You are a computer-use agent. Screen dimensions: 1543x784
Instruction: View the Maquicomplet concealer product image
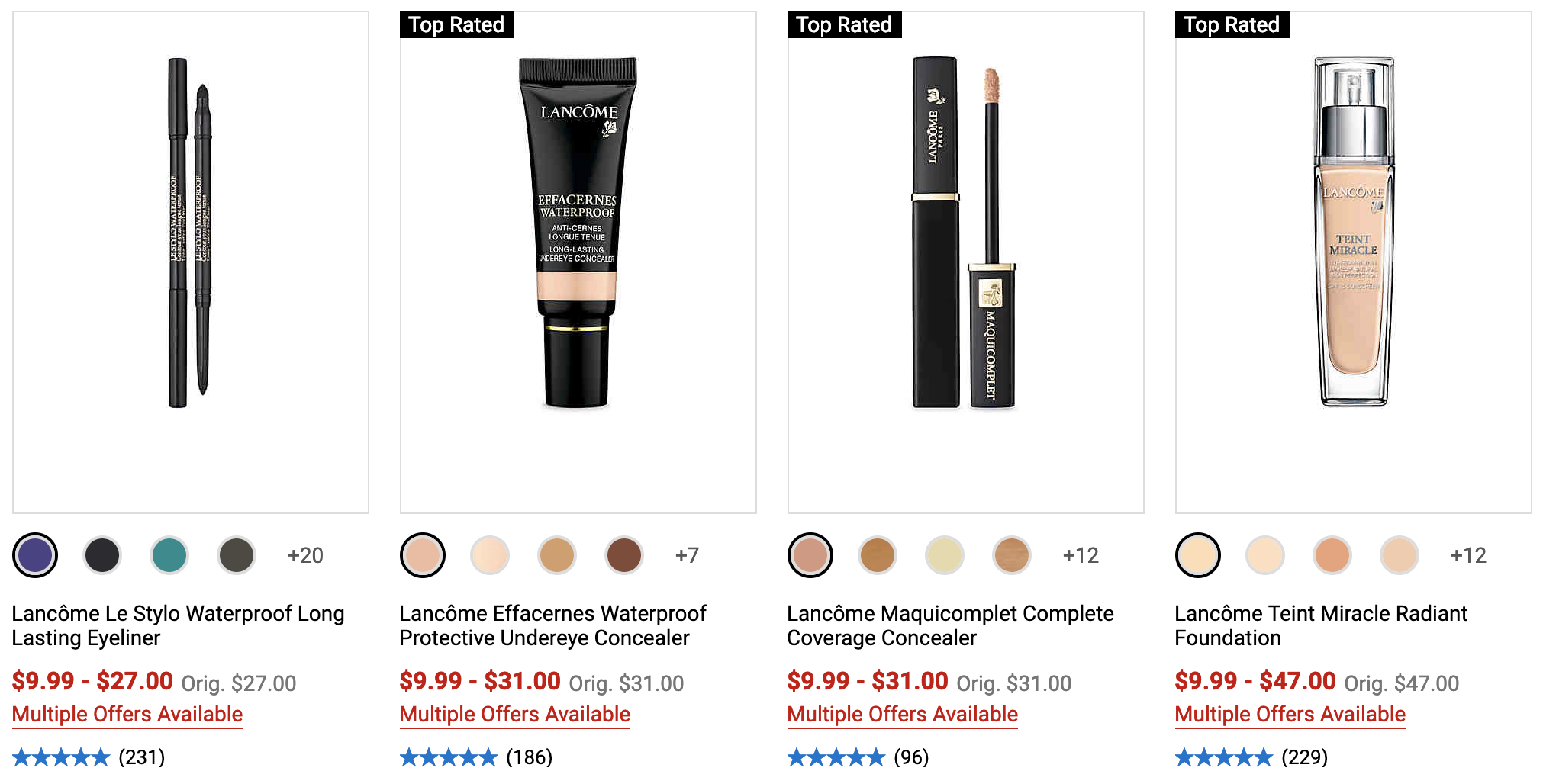[966, 262]
